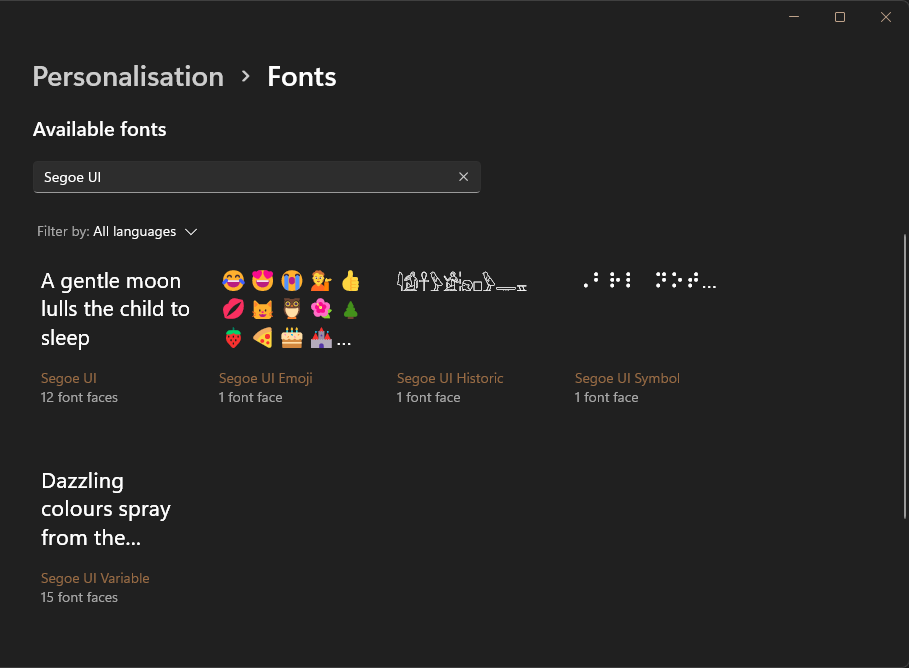Click the 15 font faces label under Segoe UI Variable
The height and width of the screenshot is (668, 909).
coord(78,597)
